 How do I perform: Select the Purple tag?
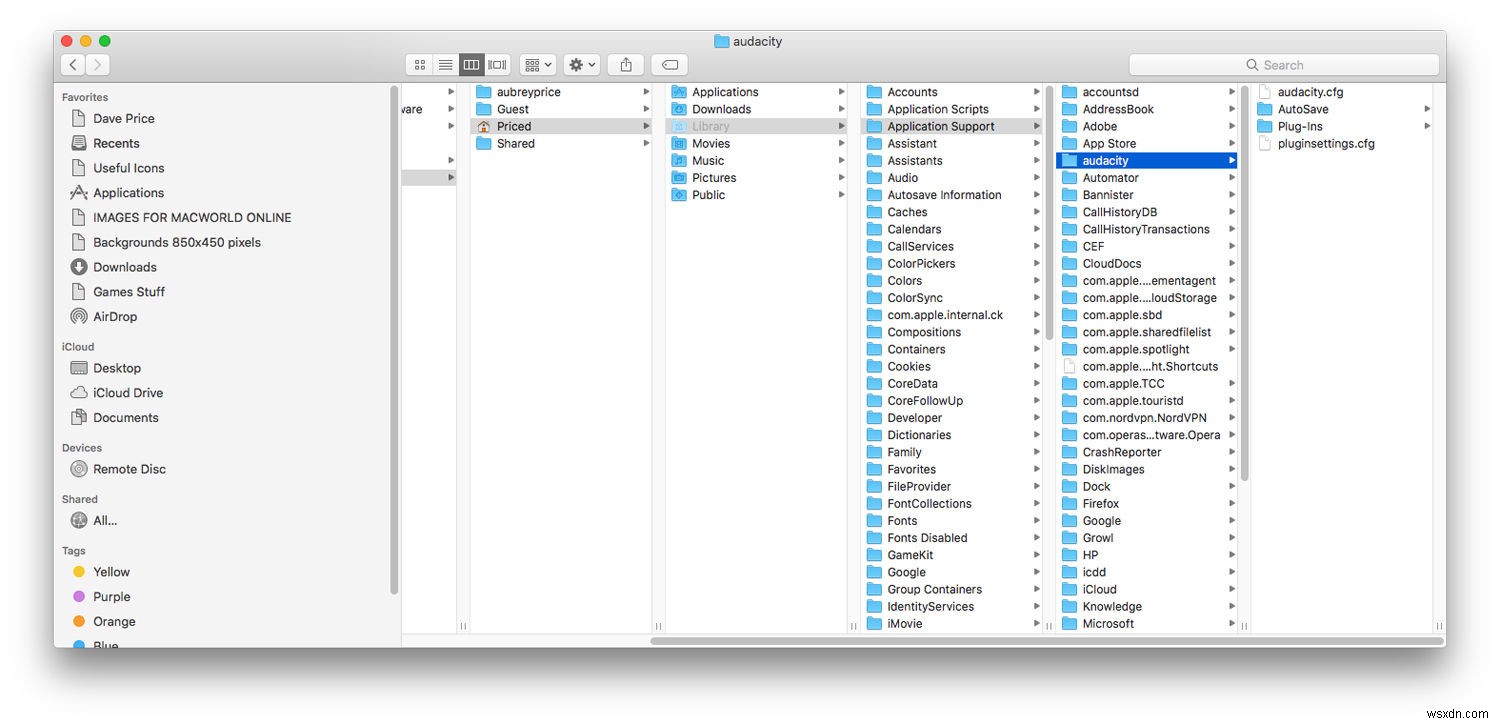click(x=111, y=597)
